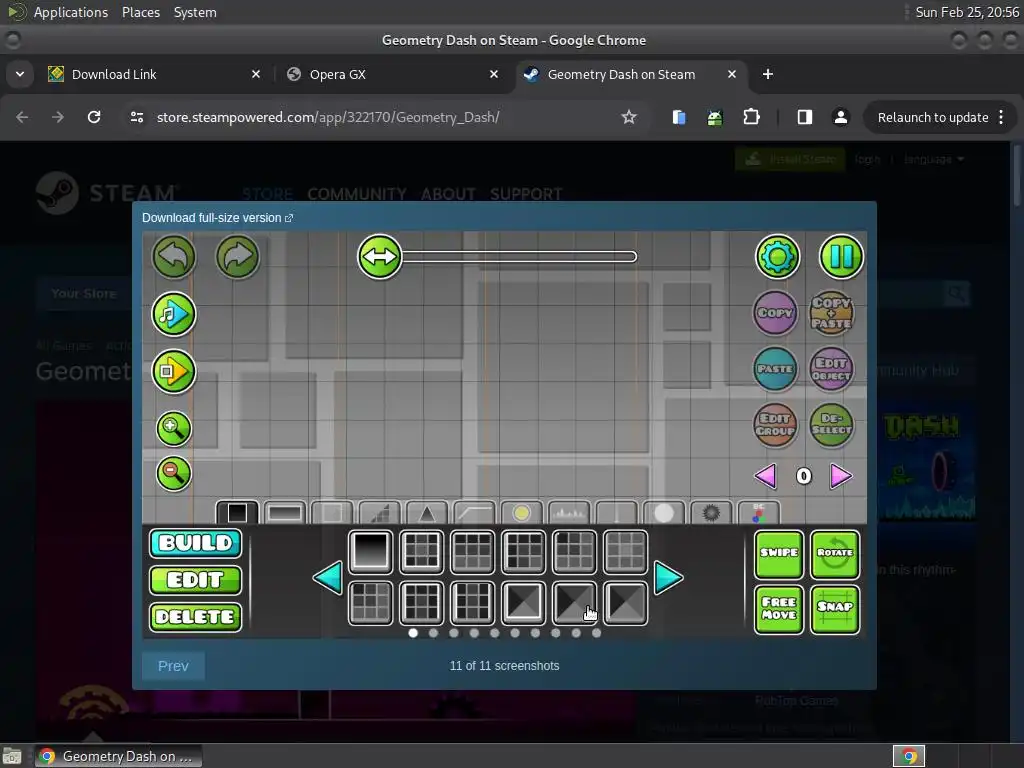Click the playtest level button

(x=174, y=372)
